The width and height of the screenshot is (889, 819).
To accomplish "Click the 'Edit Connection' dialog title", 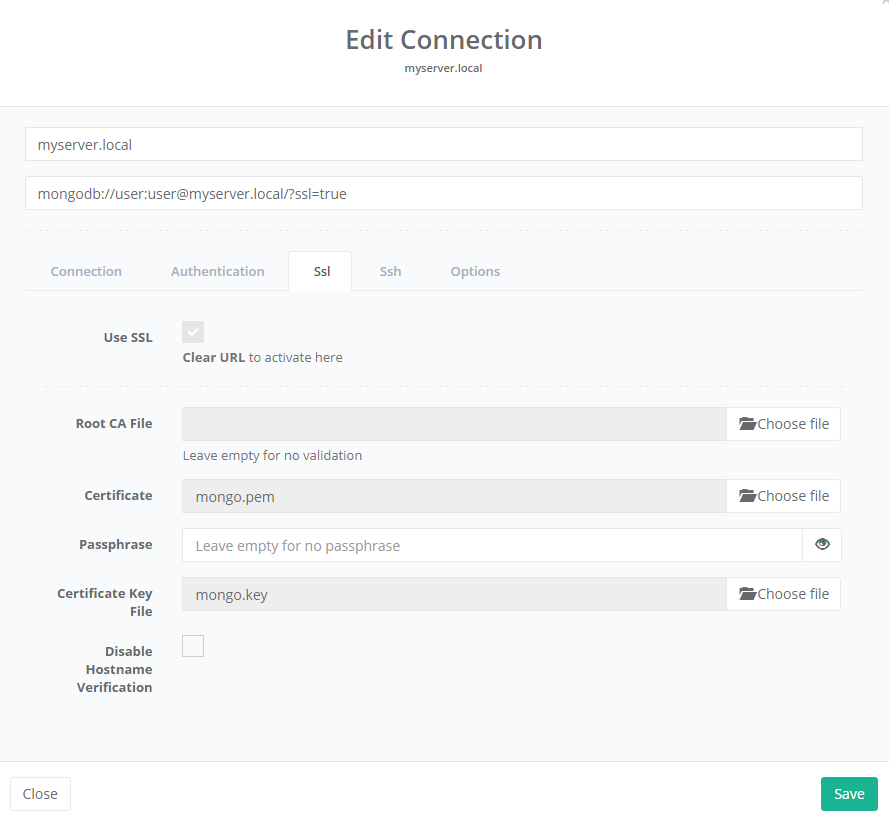I will pos(444,40).
